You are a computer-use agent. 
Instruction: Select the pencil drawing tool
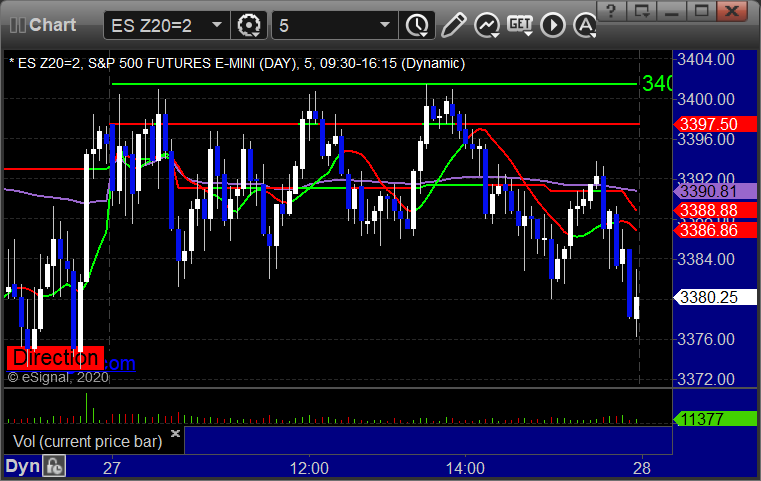pyautogui.click(x=453, y=25)
